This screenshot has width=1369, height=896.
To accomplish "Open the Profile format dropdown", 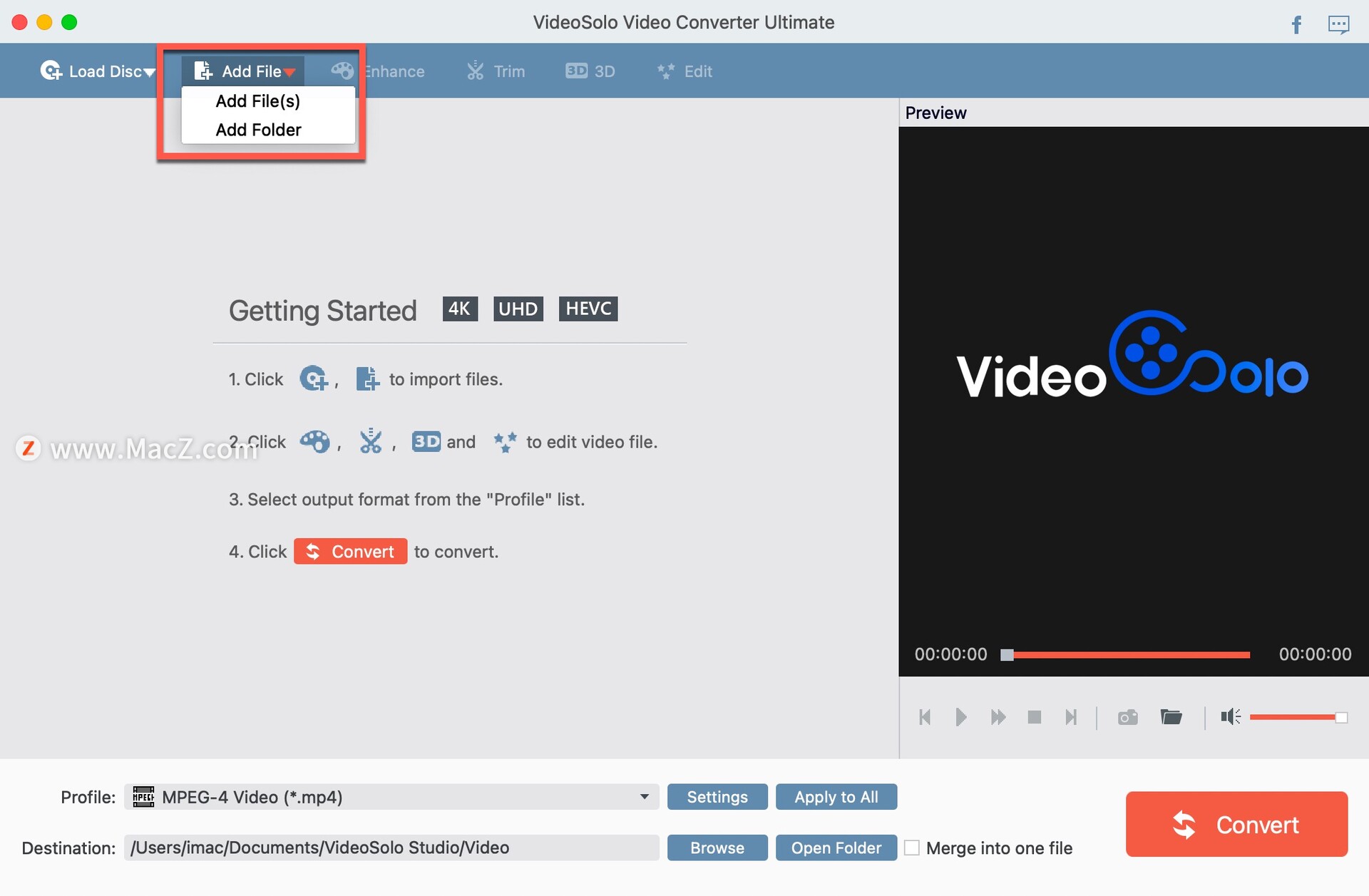I will [391, 797].
